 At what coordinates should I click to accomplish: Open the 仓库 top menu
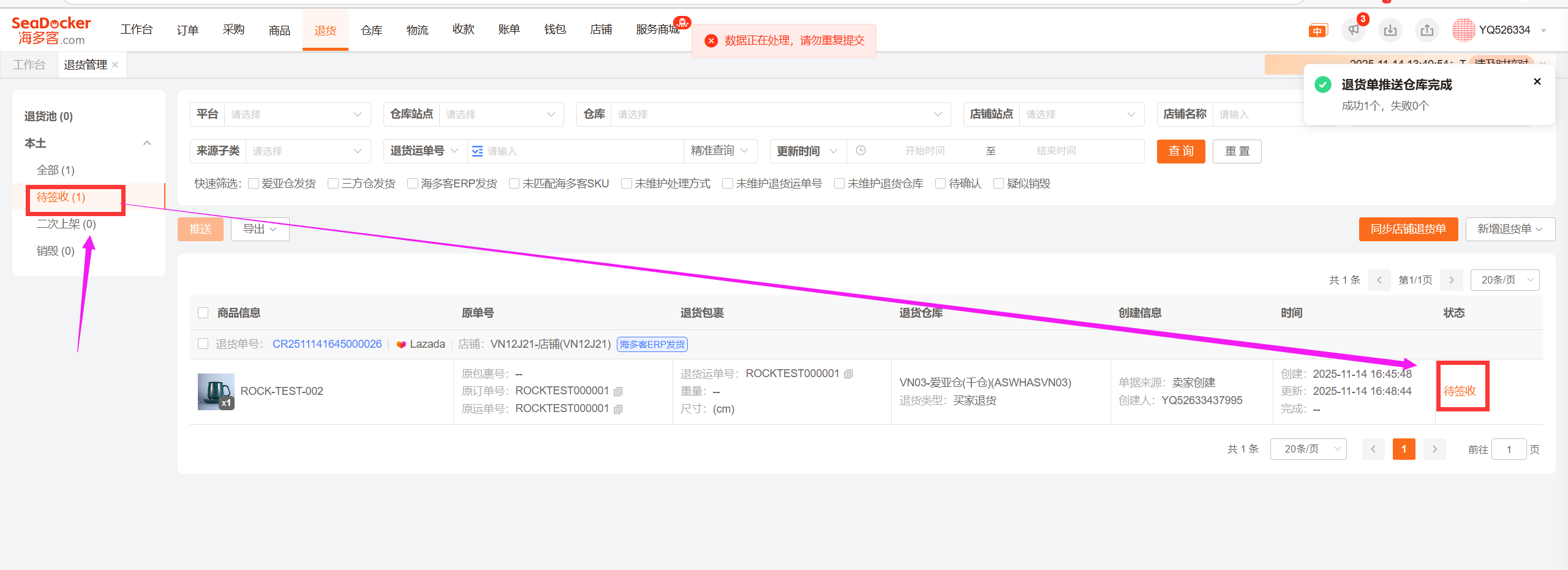click(x=371, y=30)
